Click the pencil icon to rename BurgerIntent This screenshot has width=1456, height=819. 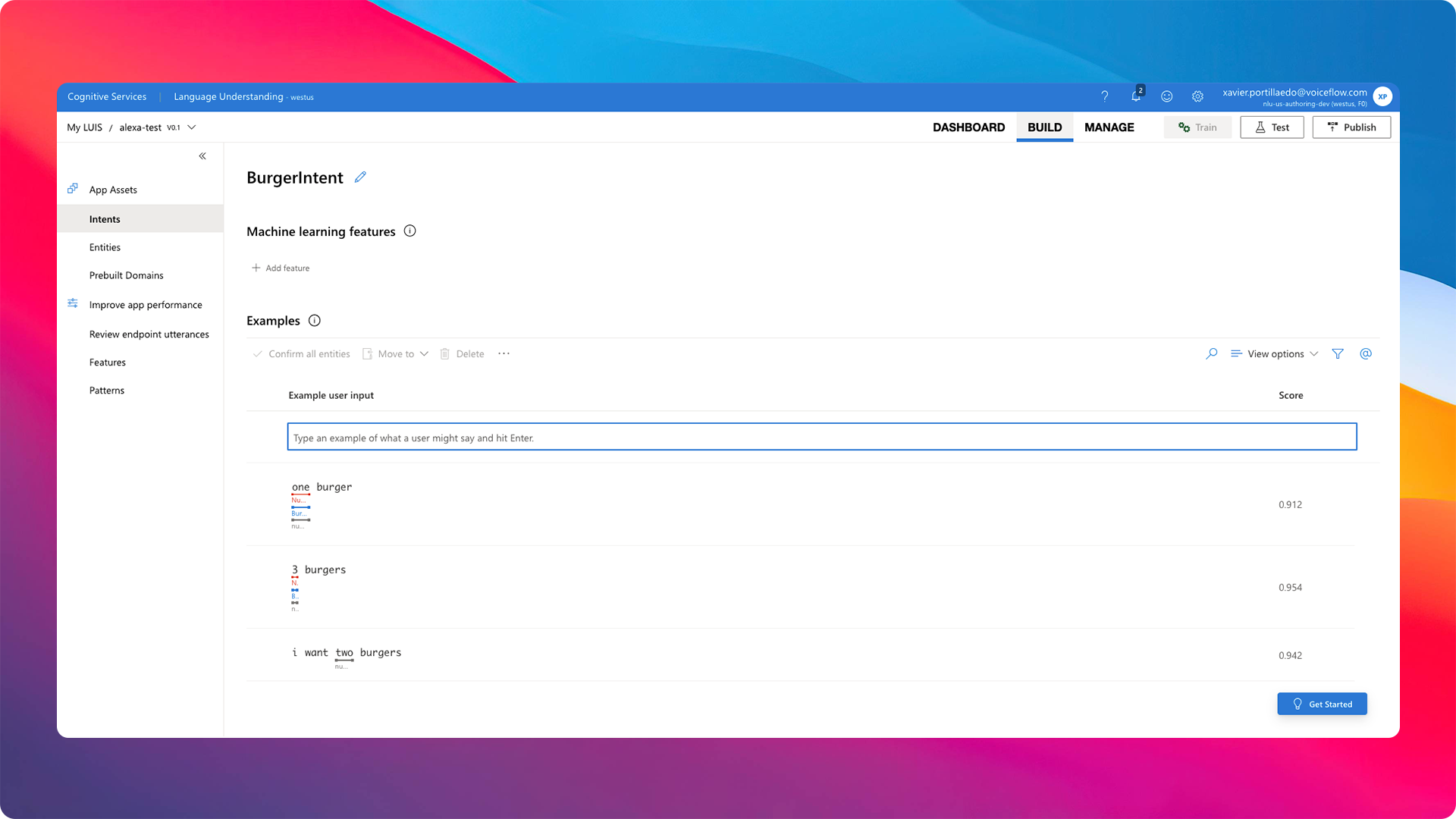(360, 177)
